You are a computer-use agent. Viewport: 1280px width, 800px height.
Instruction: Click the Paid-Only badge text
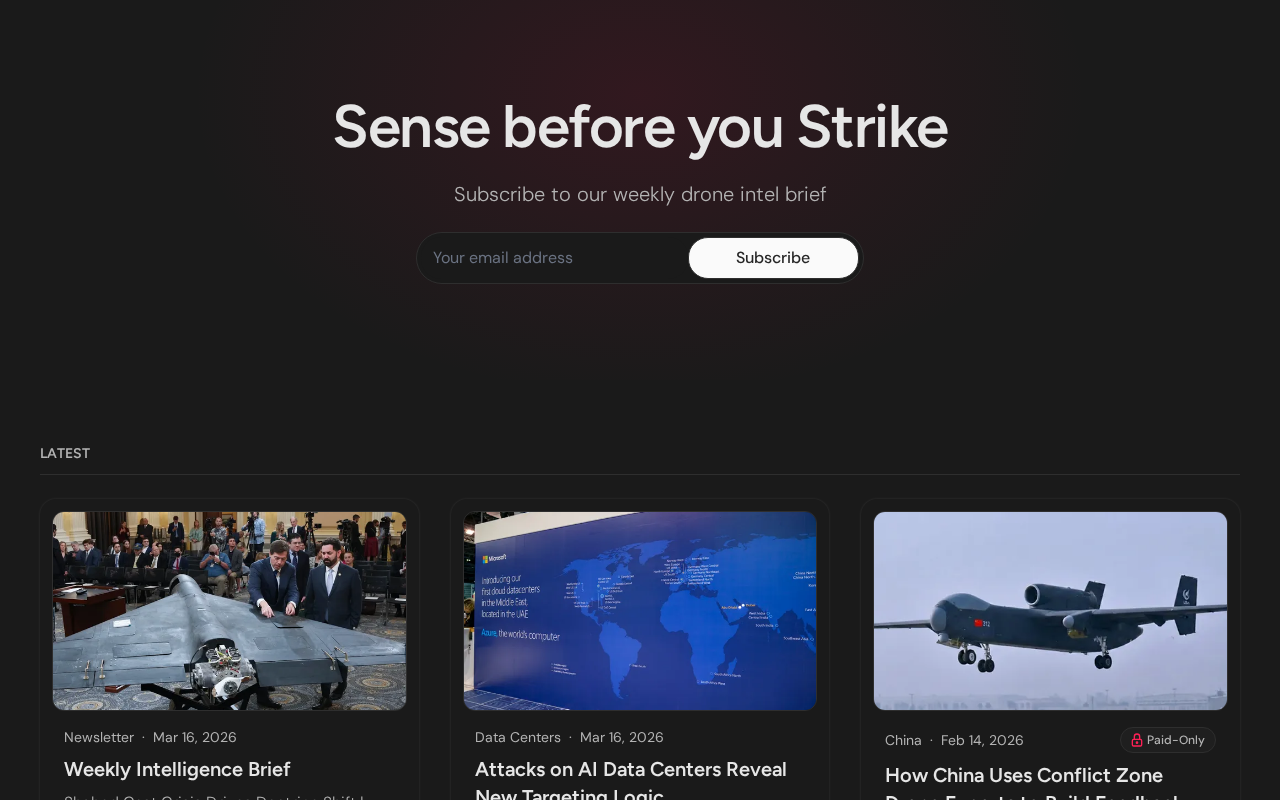click(x=1176, y=740)
